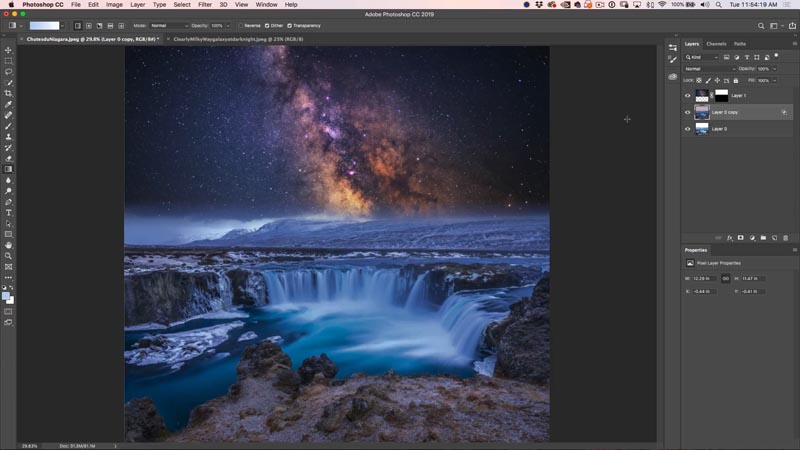Expand the gradient Opacity dropdown arrow
The height and width of the screenshot is (450, 800).
(x=228, y=26)
